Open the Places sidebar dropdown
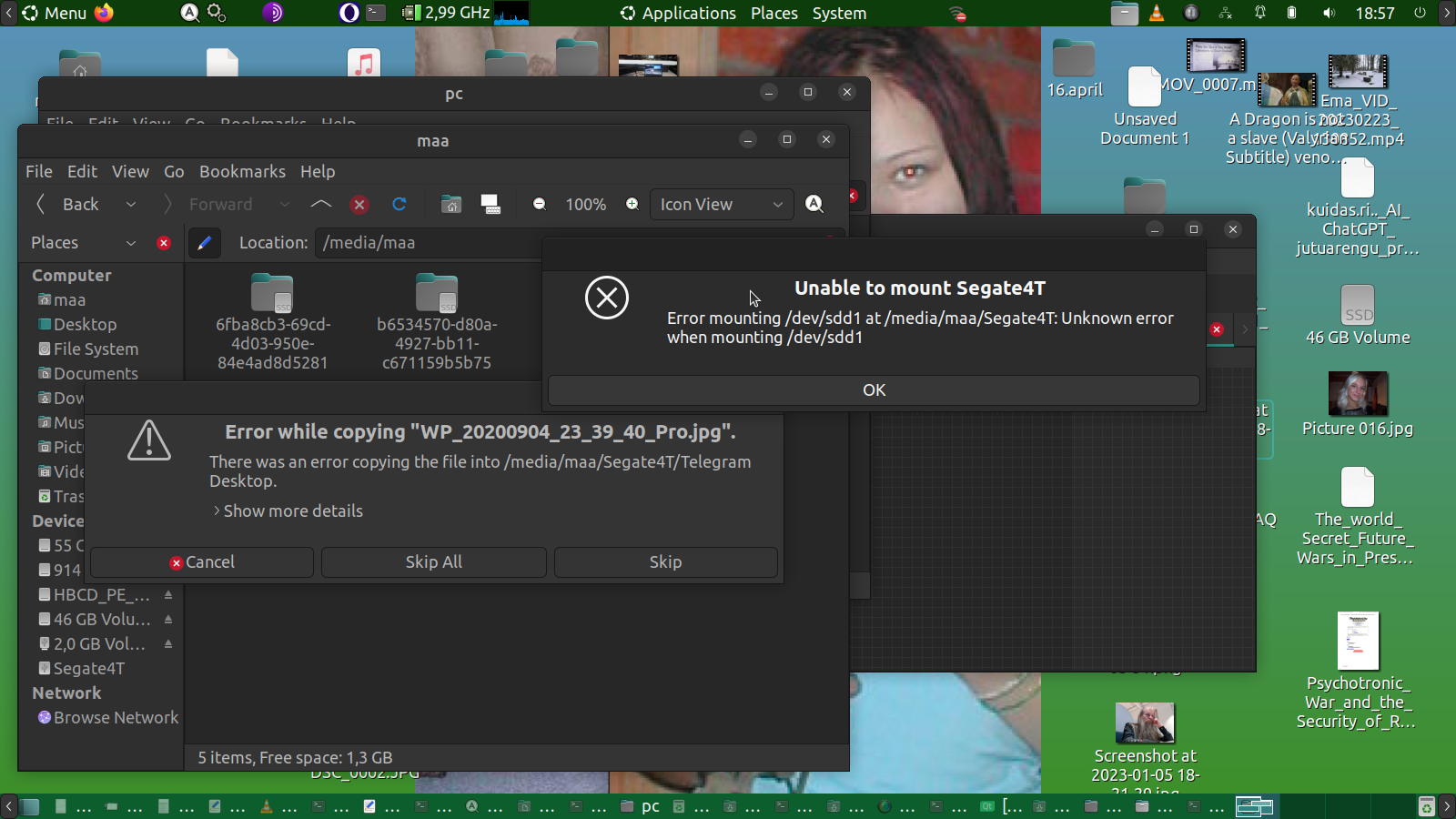1456x819 pixels. tap(130, 243)
